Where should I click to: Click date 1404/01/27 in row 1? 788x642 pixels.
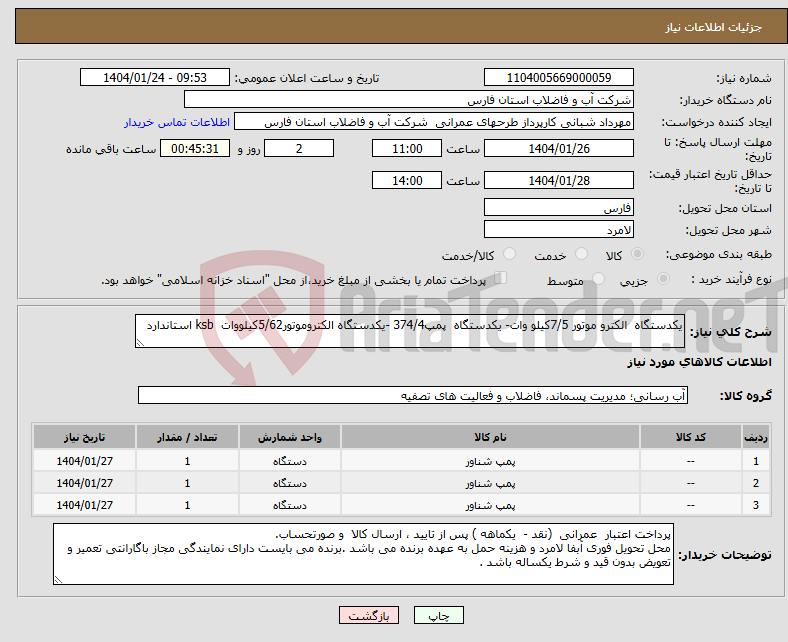(x=84, y=461)
